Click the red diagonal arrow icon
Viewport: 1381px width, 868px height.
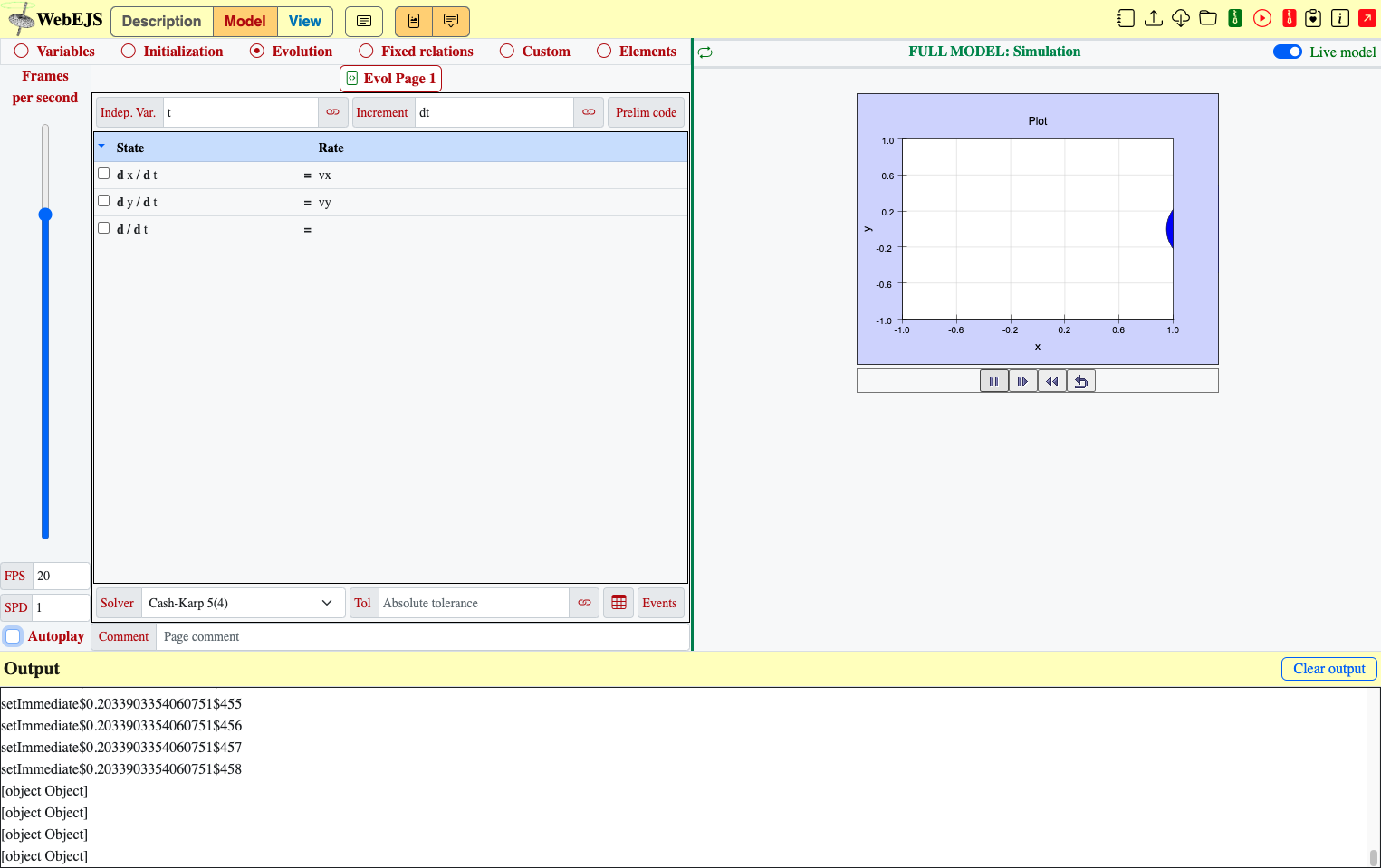tap(1367, 18)
